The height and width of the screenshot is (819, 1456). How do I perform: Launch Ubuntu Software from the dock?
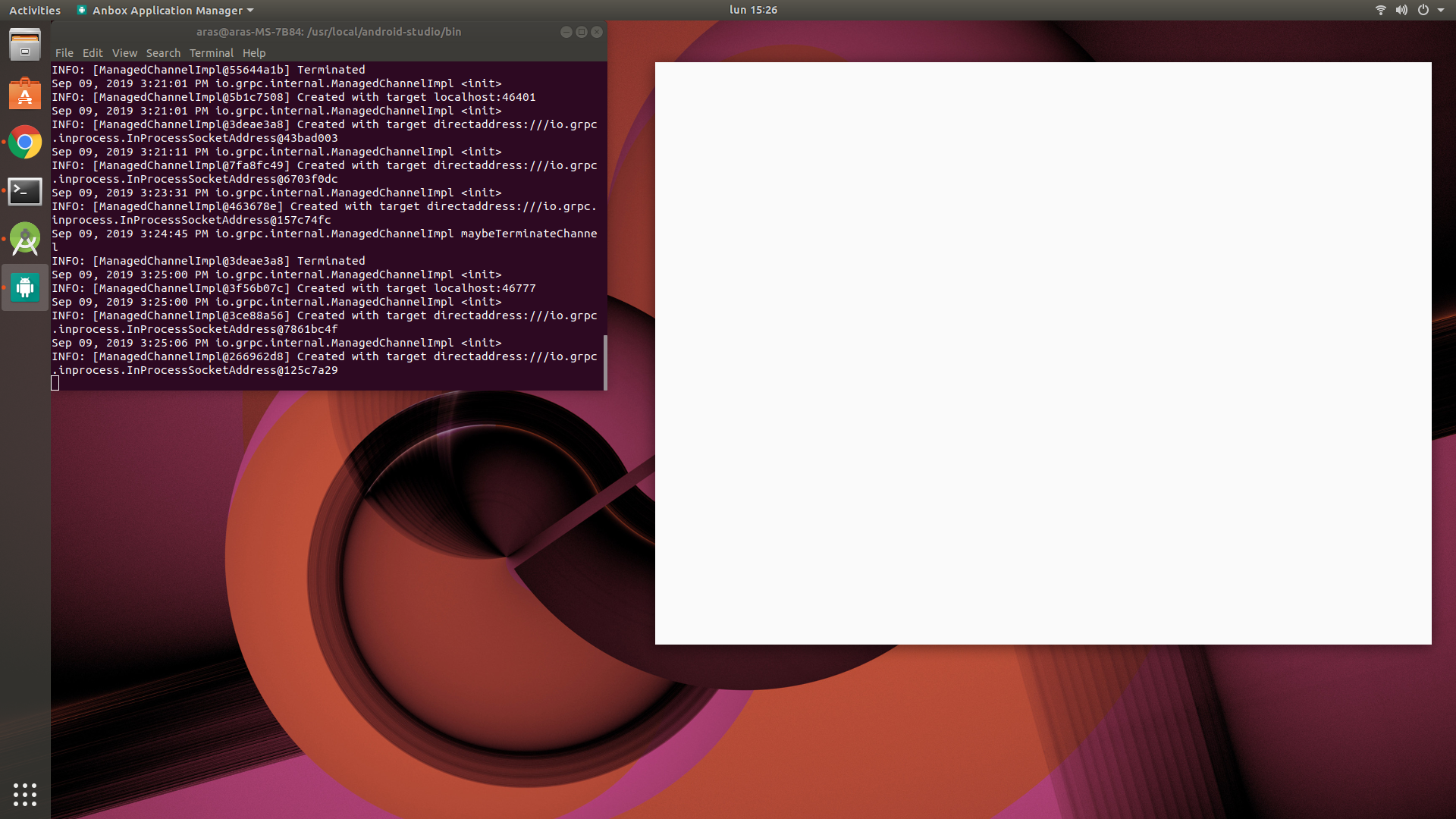pyautogui.click(x=25, y=94)
